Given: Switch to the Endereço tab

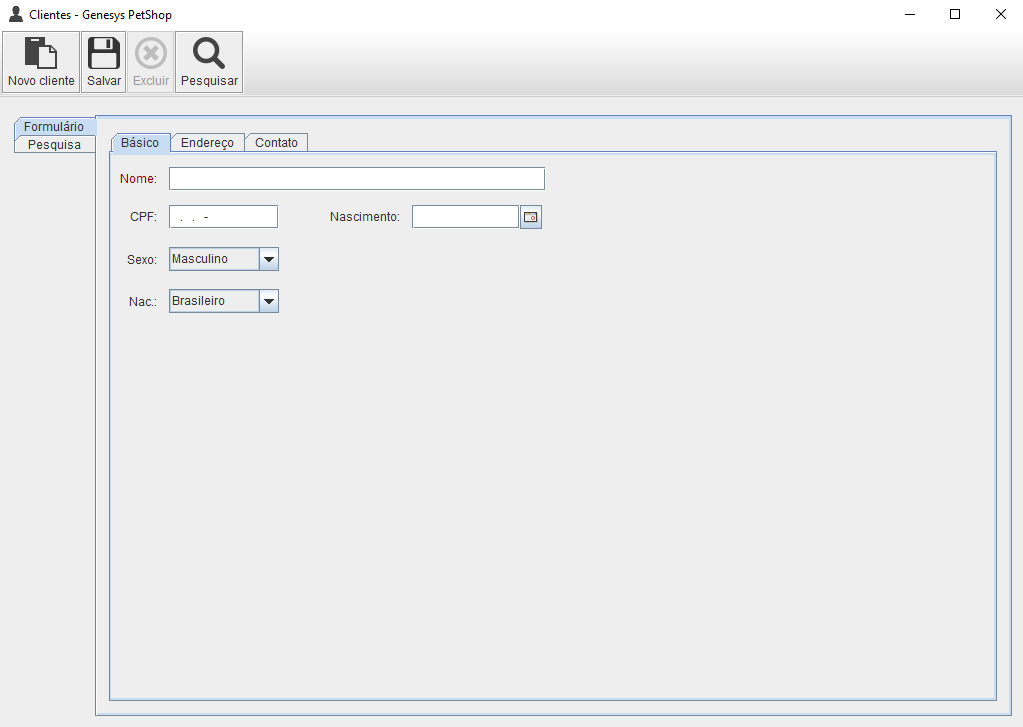Looking at the screenshot, I should [207, 143].
